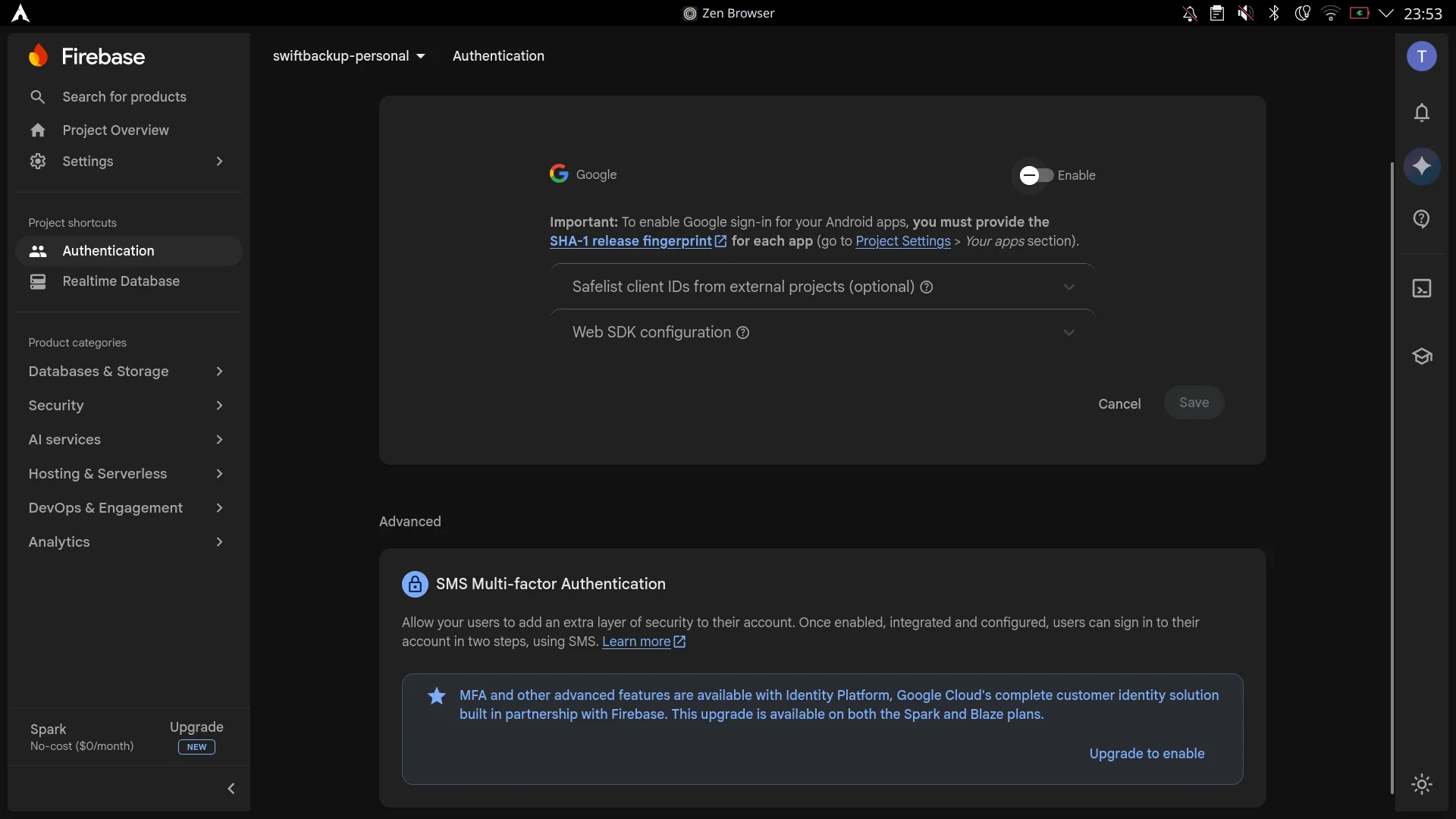Open the learning graduation cap icon
Viewport: 1456px width, 819px height.
pos(1422,356)
